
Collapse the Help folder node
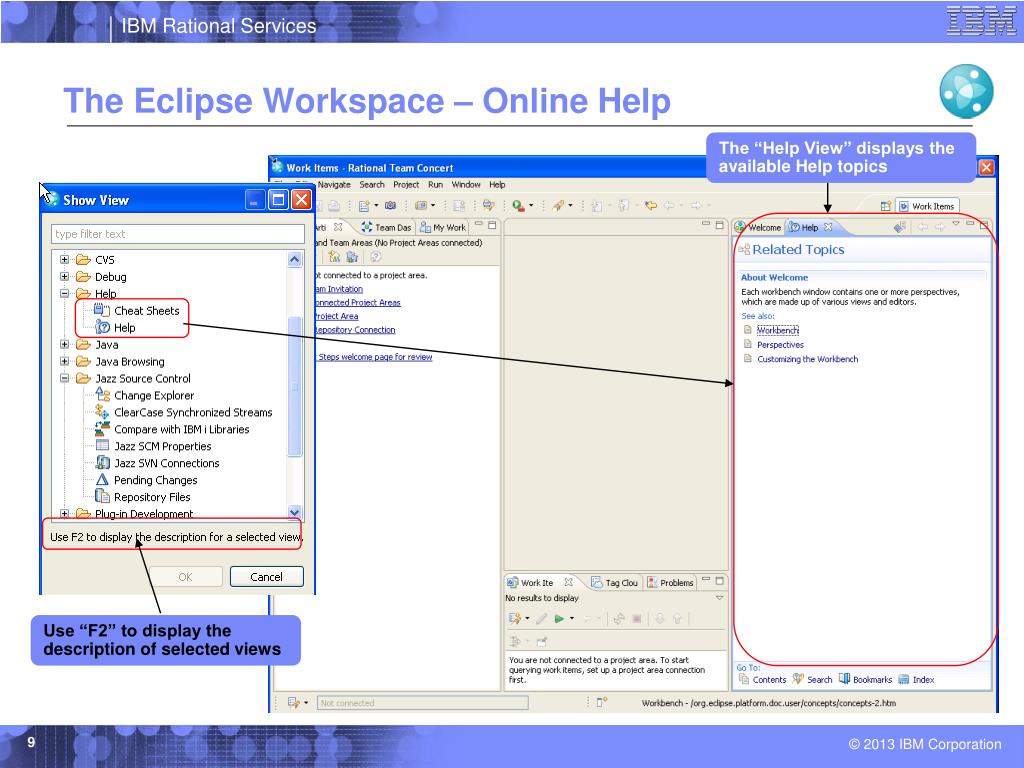click(64, 293)
